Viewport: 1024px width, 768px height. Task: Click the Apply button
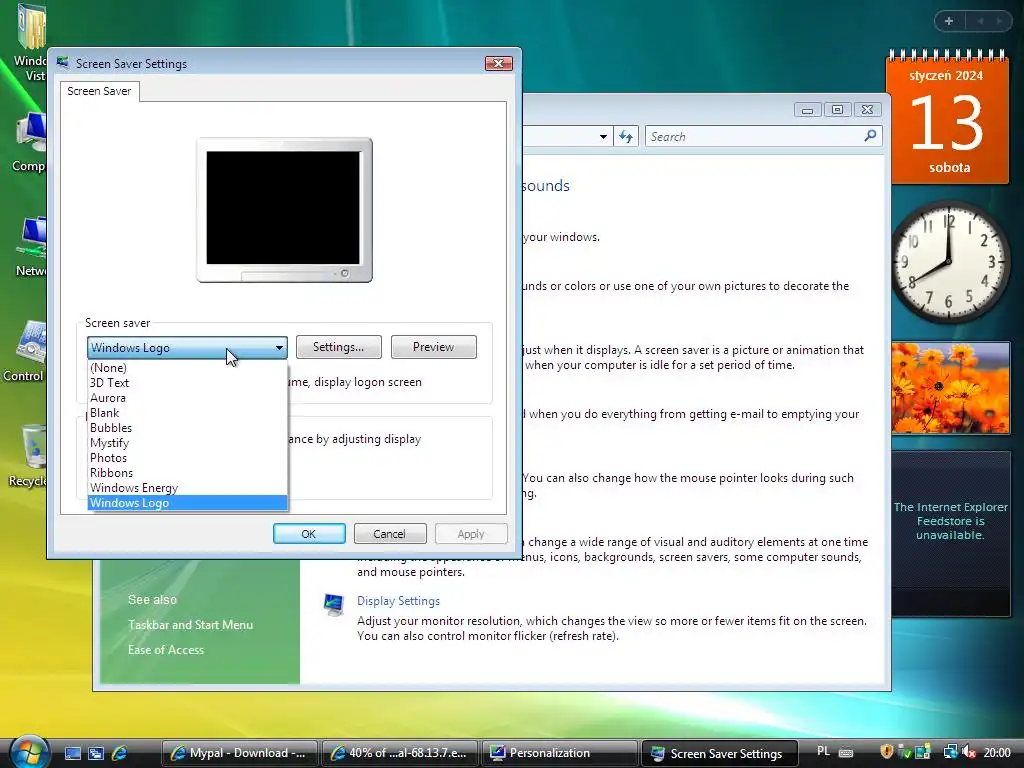[471, 534]
